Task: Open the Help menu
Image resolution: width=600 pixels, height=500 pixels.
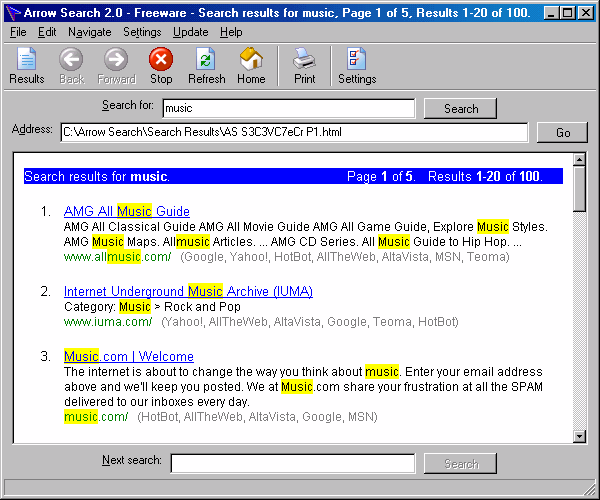Action: pos(231,32)
